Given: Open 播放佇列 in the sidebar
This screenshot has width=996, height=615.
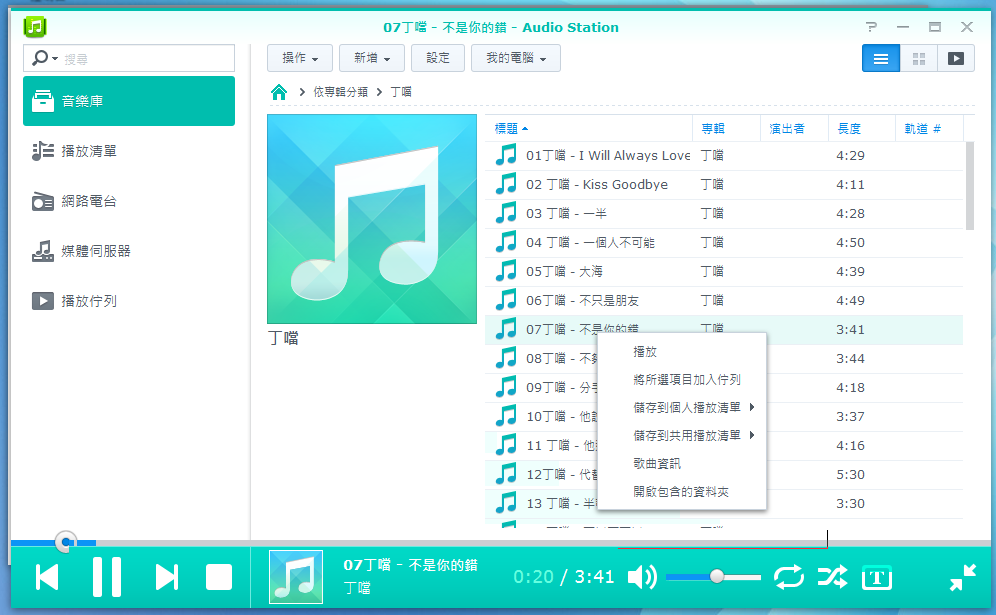Looking at the screenshot, I should point(129,301).
